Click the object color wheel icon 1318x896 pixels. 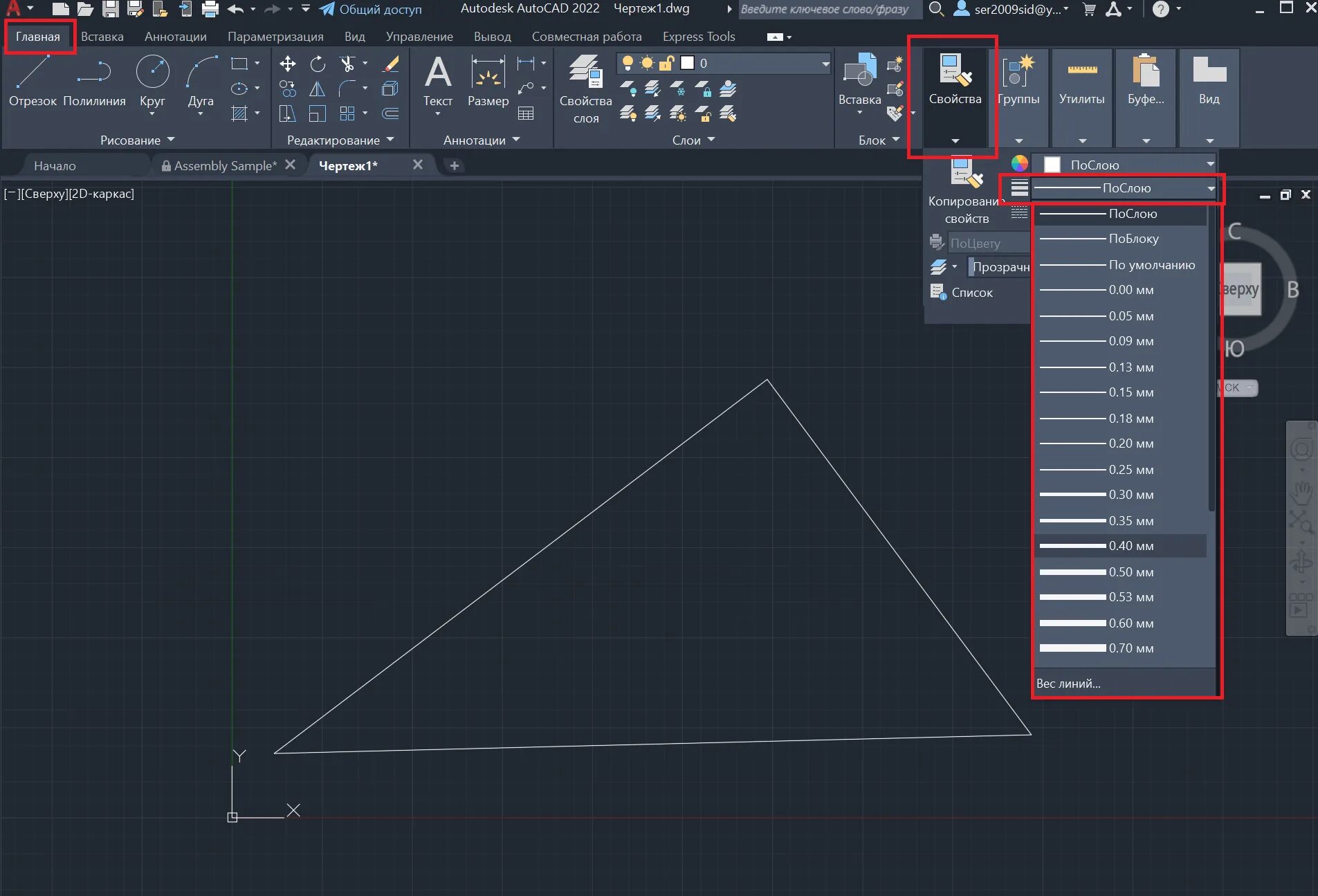(x=1019, y=164)
